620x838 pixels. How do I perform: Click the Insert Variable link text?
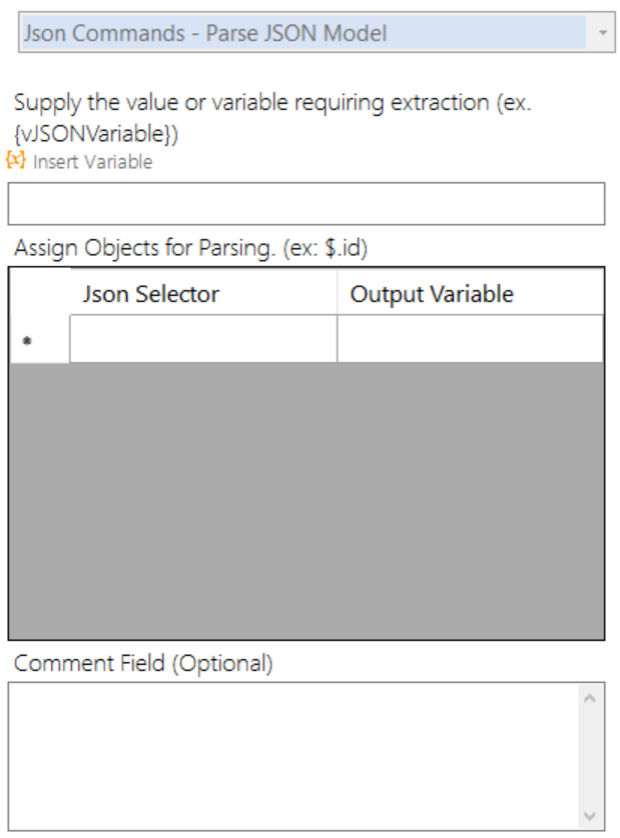point(93,162)
